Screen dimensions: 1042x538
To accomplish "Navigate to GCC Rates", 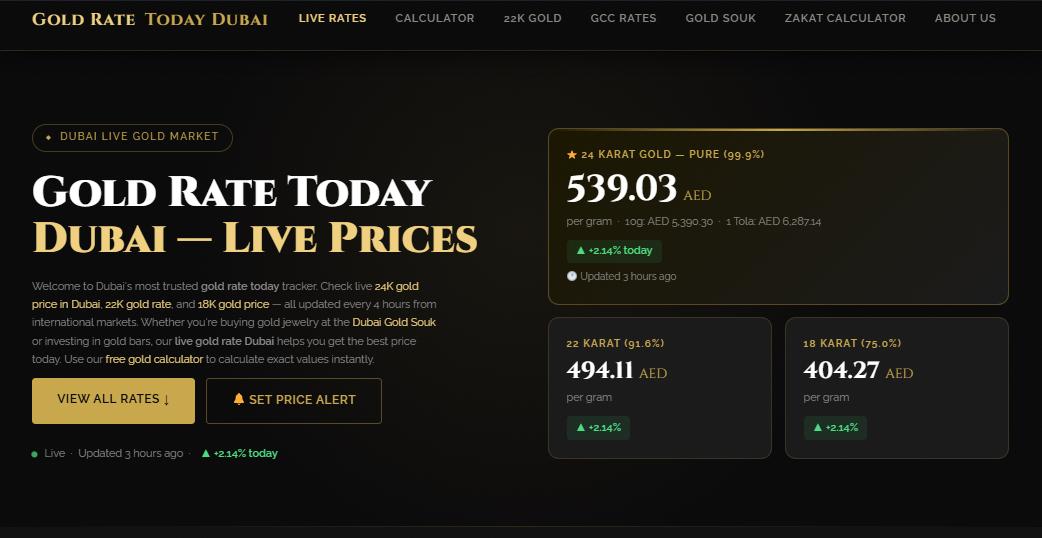I will coord(624,18).
